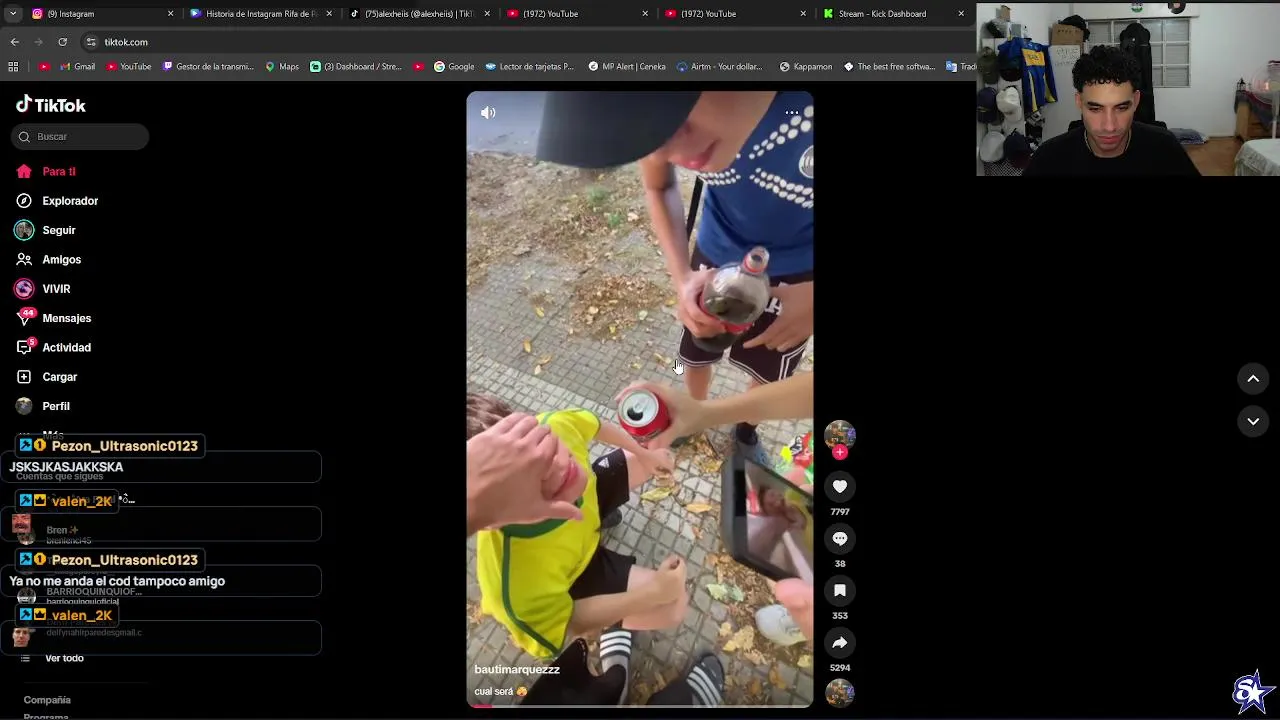The width and height of the screenshot is (1280, 720).
Task: Follow the author with the plus badge
Action: pos(840,453)
